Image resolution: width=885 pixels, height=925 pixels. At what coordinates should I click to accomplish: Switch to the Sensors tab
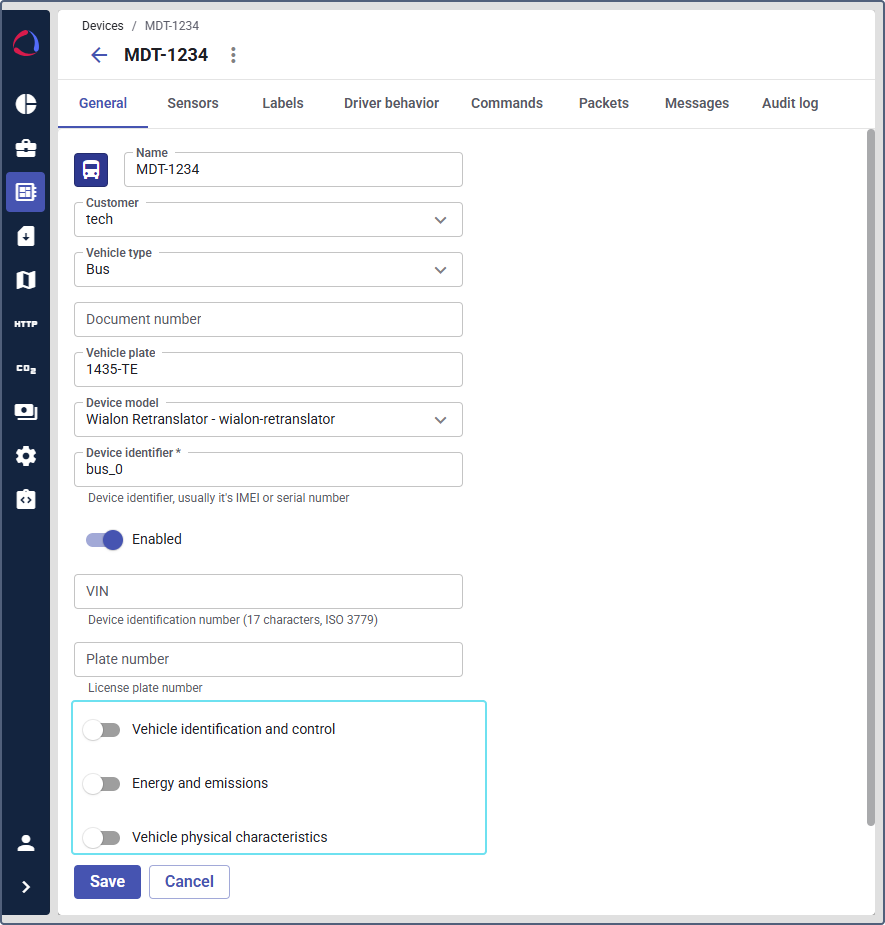(x=193, y=103)
